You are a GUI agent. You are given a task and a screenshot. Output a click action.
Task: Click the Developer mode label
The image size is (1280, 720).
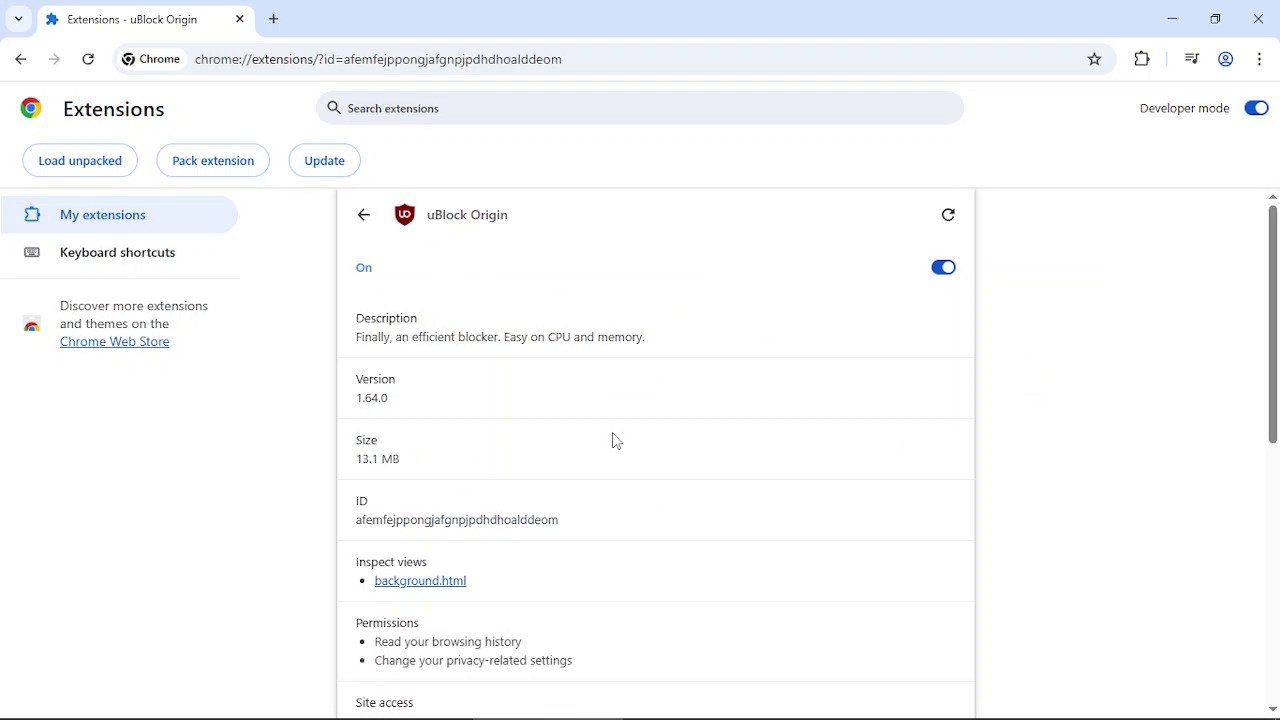click(1184, 108)
